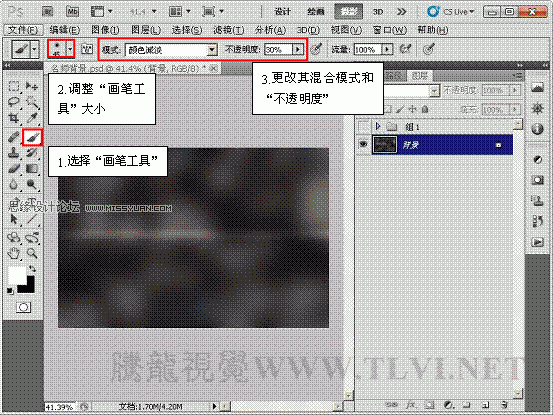Viewport: 553px width, 415px height.
Task: Select the Gradient tool
Action: coord(32,169)
